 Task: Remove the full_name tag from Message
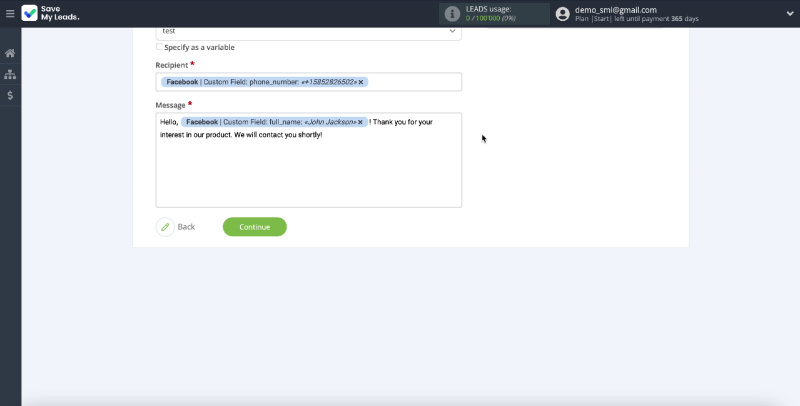pos(360,122)
